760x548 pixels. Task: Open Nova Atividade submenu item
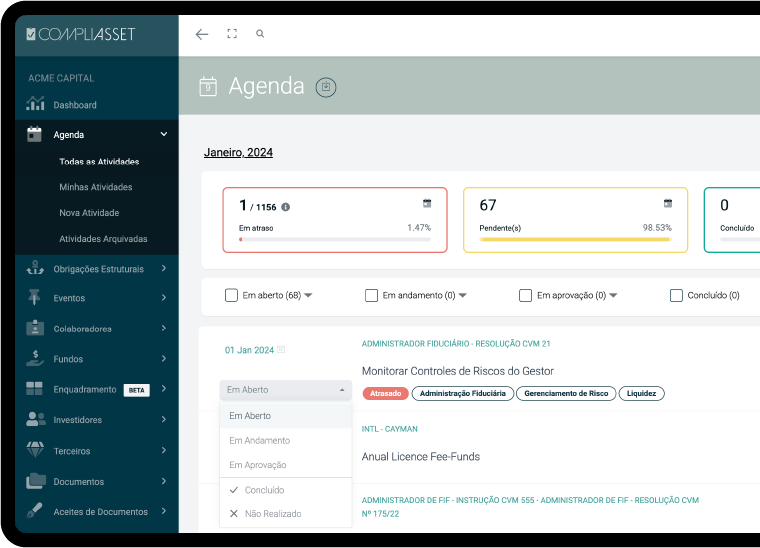point(89,213)
